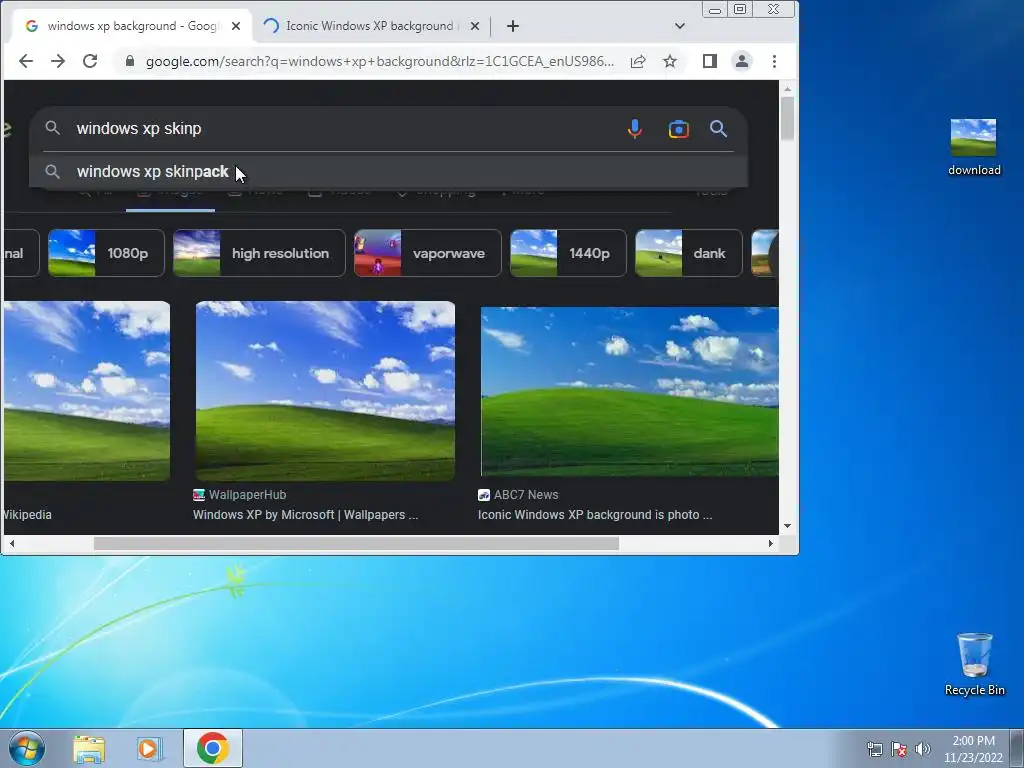Click the Show desktop strip

[1017, 748]
